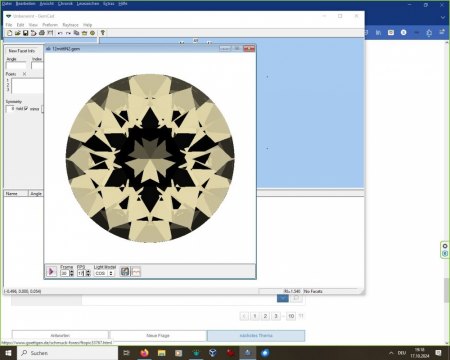Open the View menu in GemCad

[33, 25]
